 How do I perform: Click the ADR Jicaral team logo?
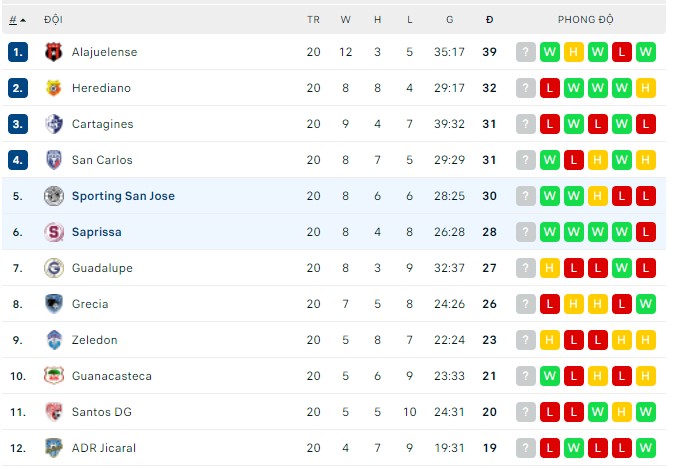(x=54, y=448)
